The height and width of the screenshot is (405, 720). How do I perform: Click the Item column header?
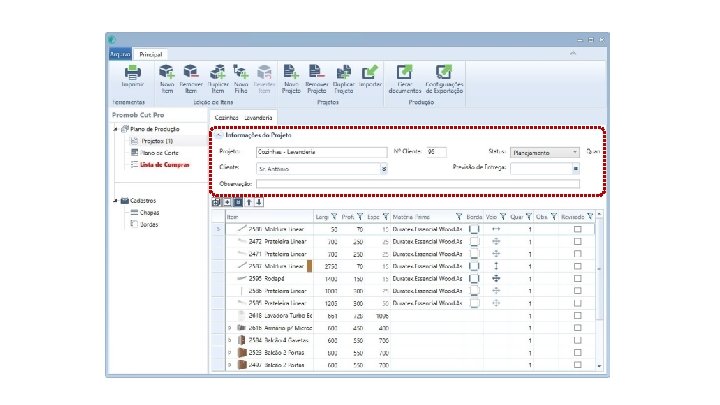(x=269, y=216)
